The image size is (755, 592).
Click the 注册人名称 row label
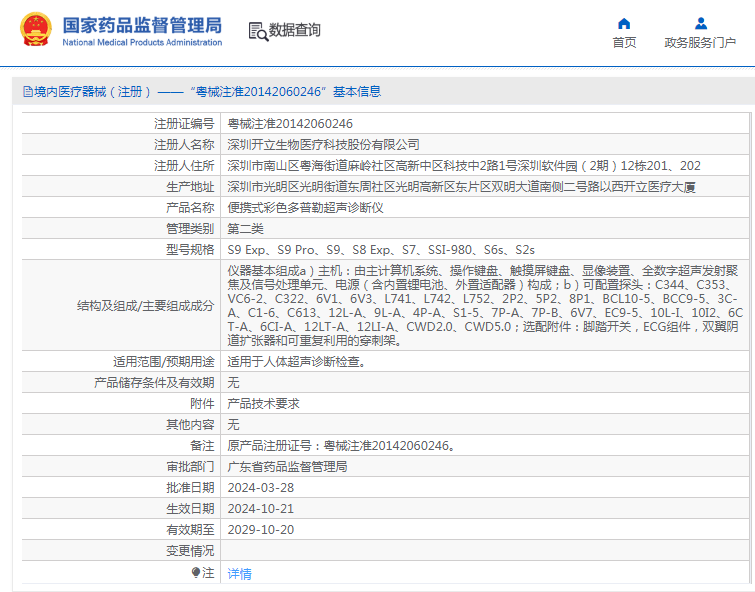pos(184,145)
